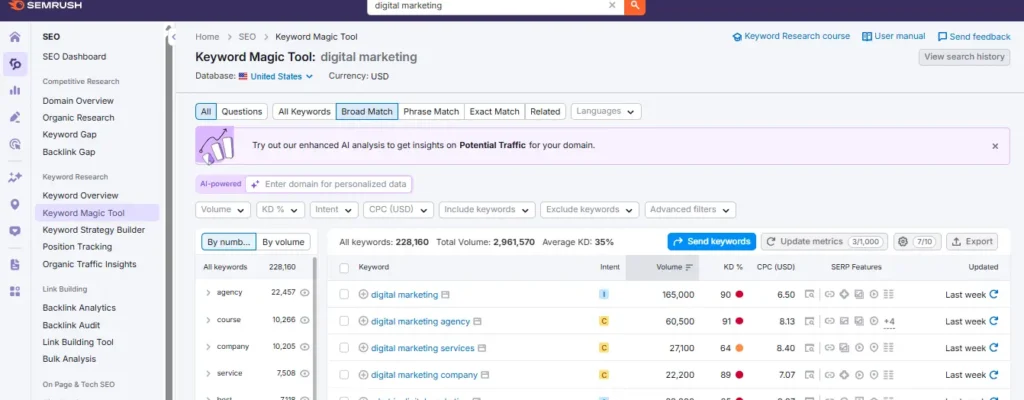Select the Related tab
Screen dimensions: 1024x400
point(545,112)
